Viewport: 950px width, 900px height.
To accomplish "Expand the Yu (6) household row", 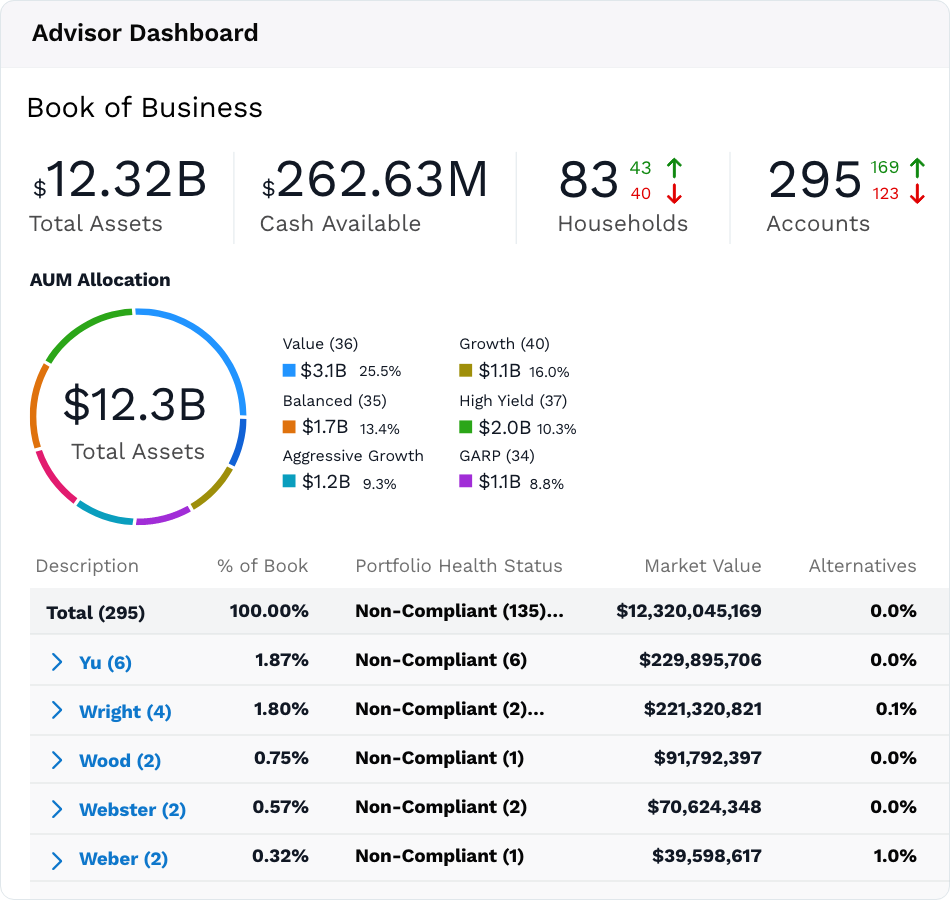I will pyautogui.click(x=57, y=662).
